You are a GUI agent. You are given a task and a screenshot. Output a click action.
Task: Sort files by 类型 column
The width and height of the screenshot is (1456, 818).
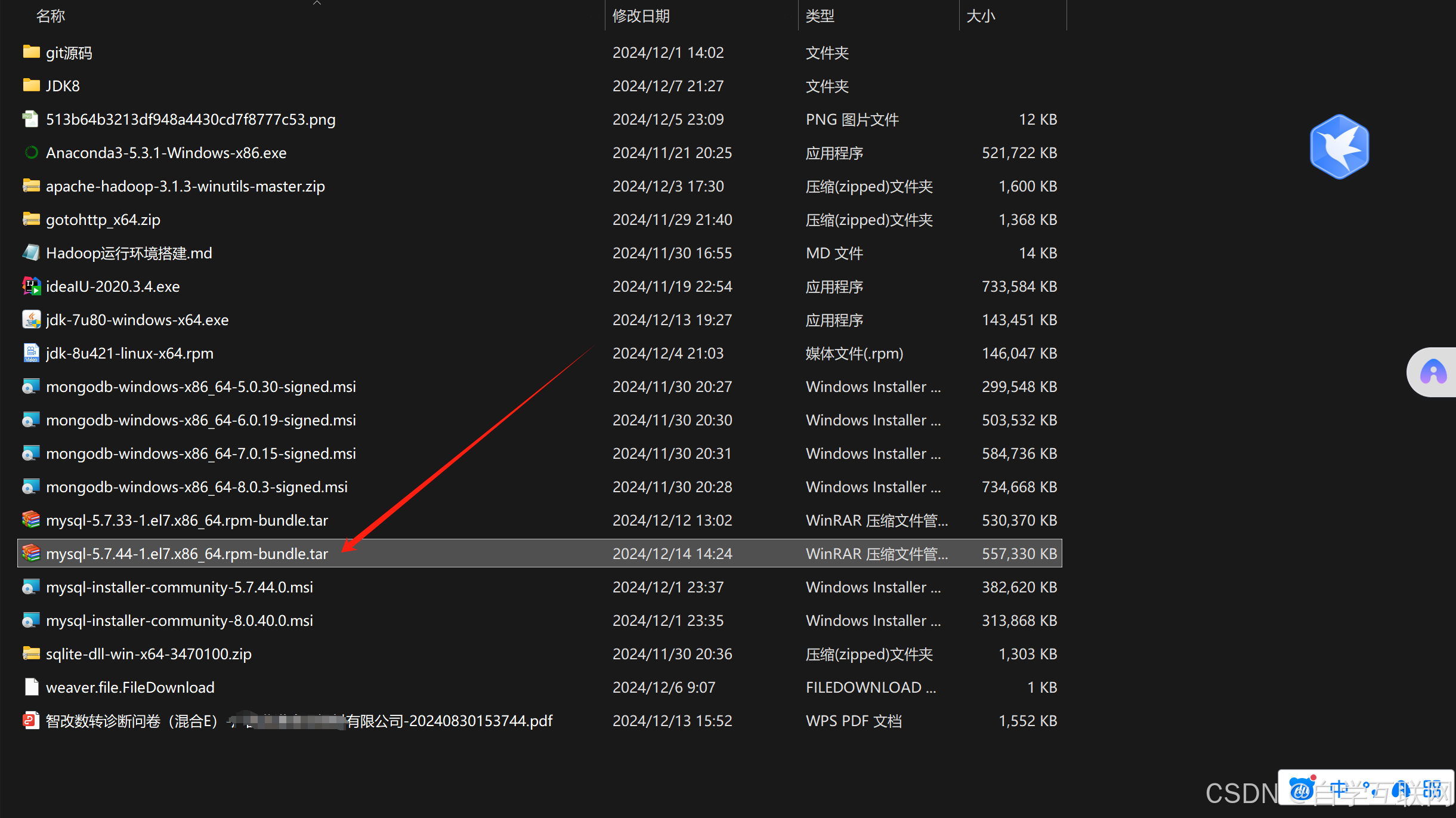(820, 16)
